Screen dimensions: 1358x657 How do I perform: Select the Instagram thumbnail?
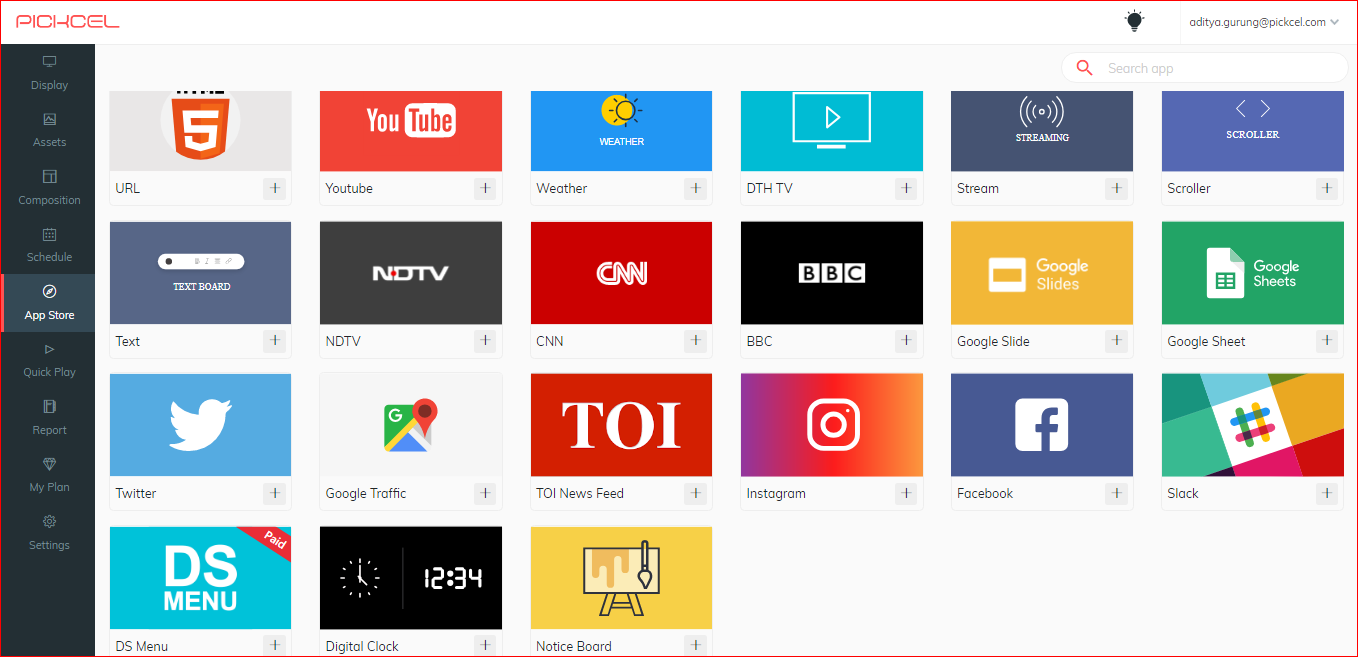pos(832,425)
